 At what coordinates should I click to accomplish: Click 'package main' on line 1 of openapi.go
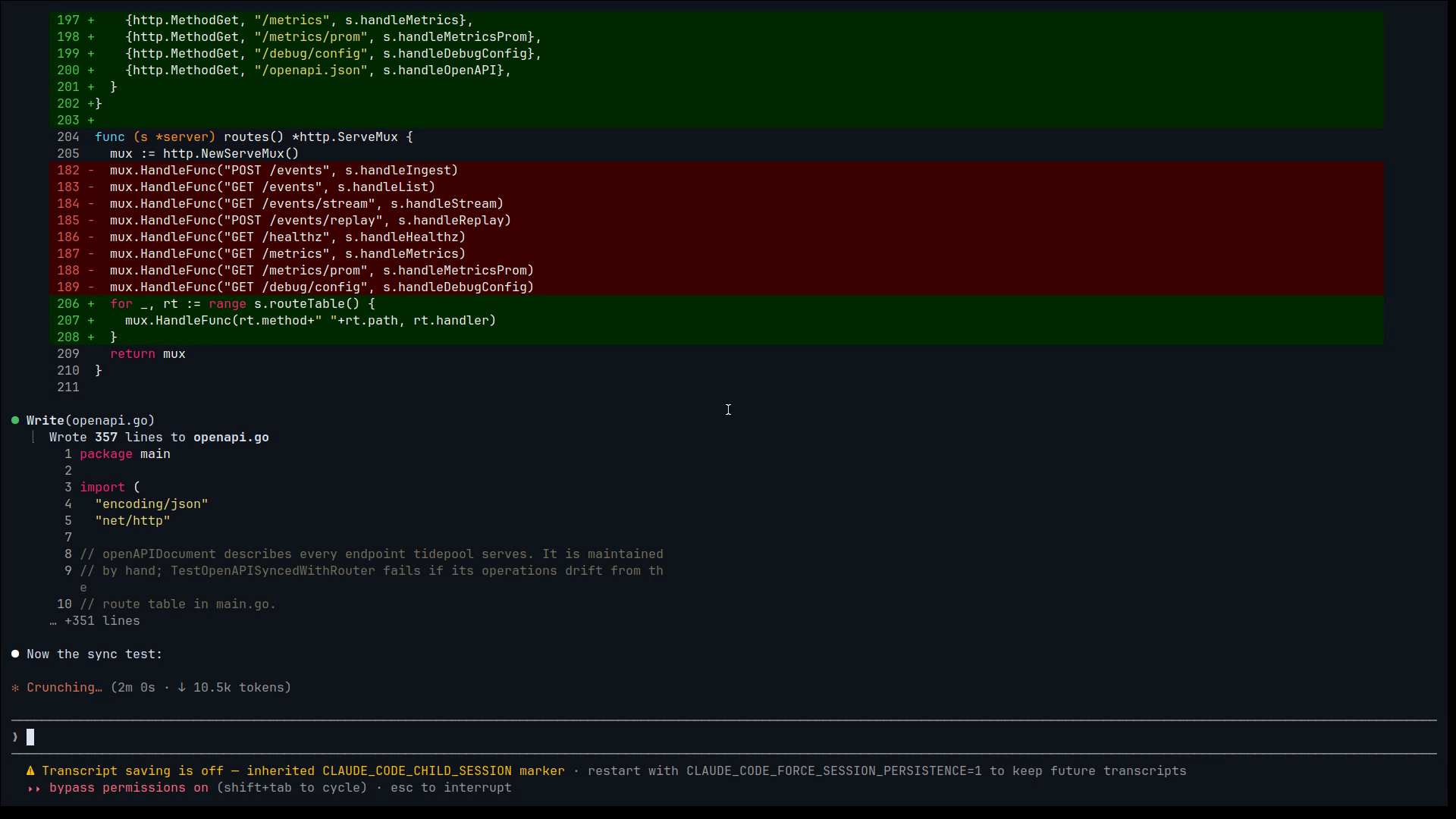tap(125, 454)
